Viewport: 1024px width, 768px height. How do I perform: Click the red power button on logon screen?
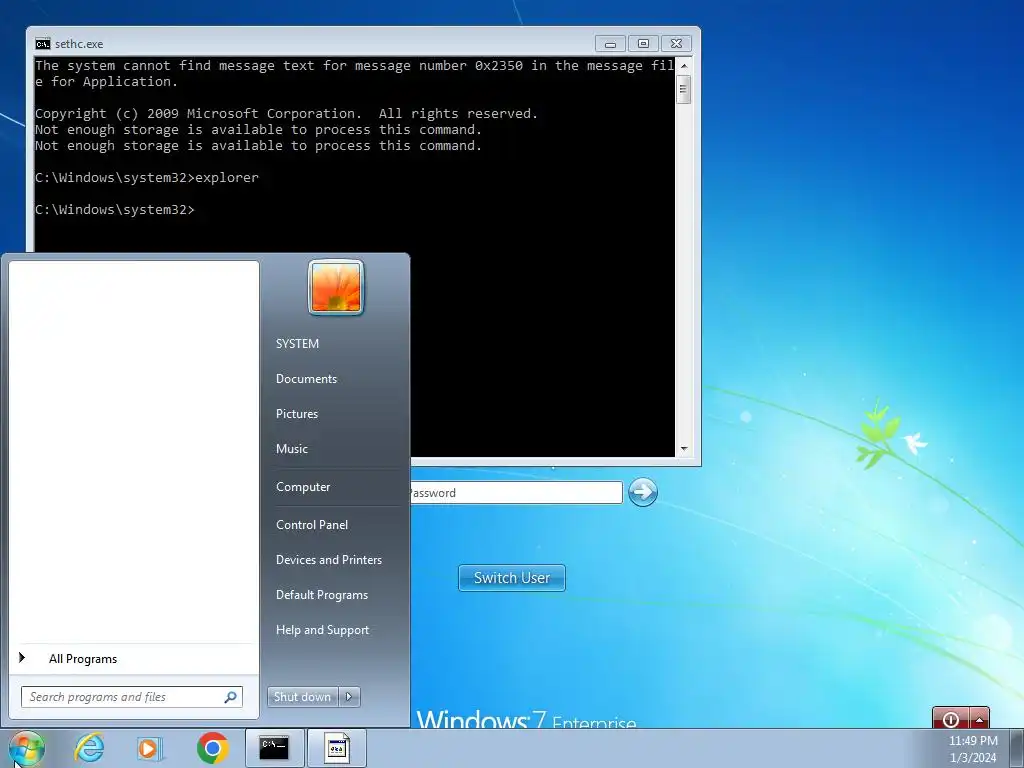[951, 718]
